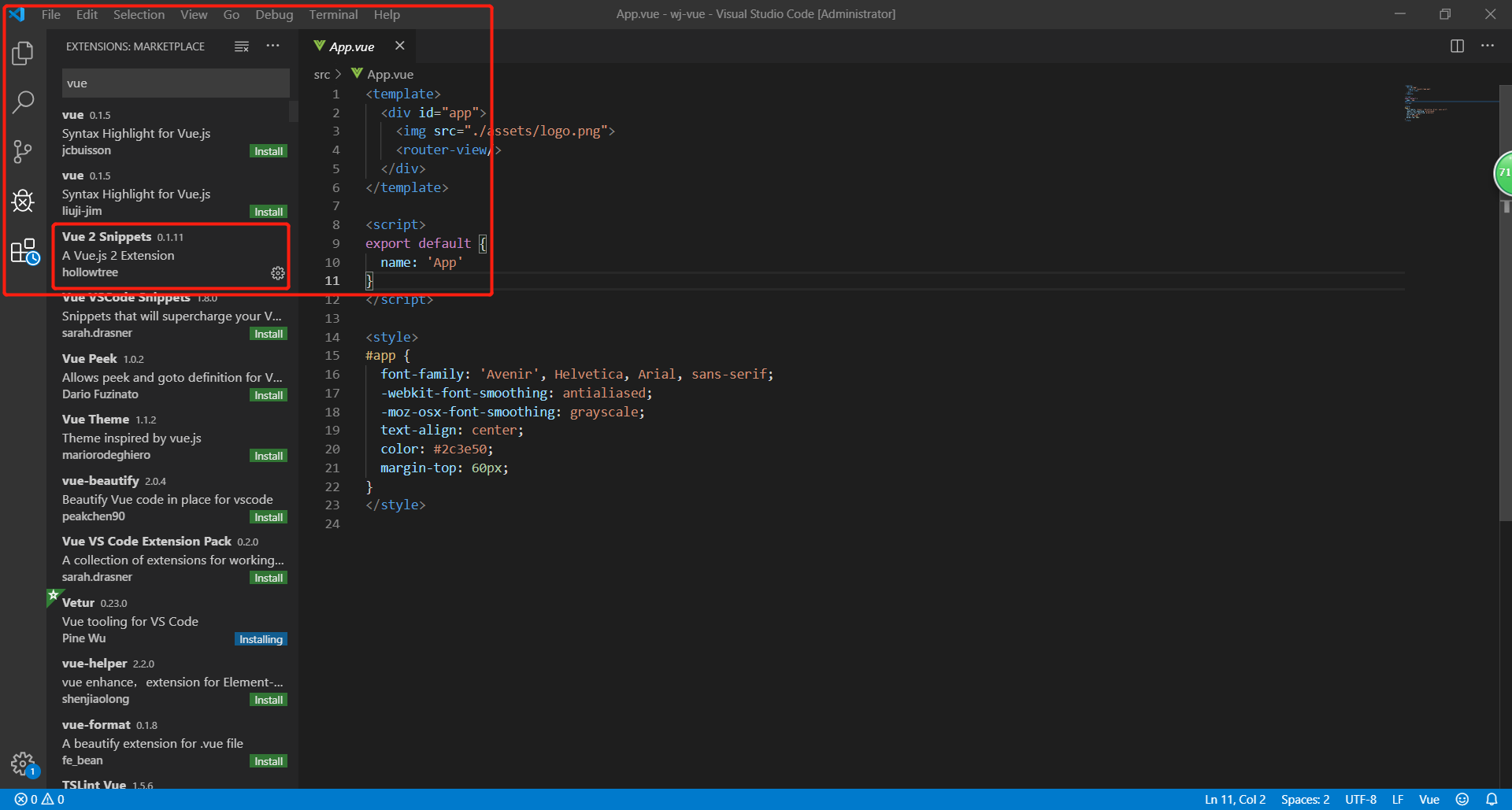Close the App.vue editor tab
This screenshot has height=810, width=1512.
pos(400,46)
